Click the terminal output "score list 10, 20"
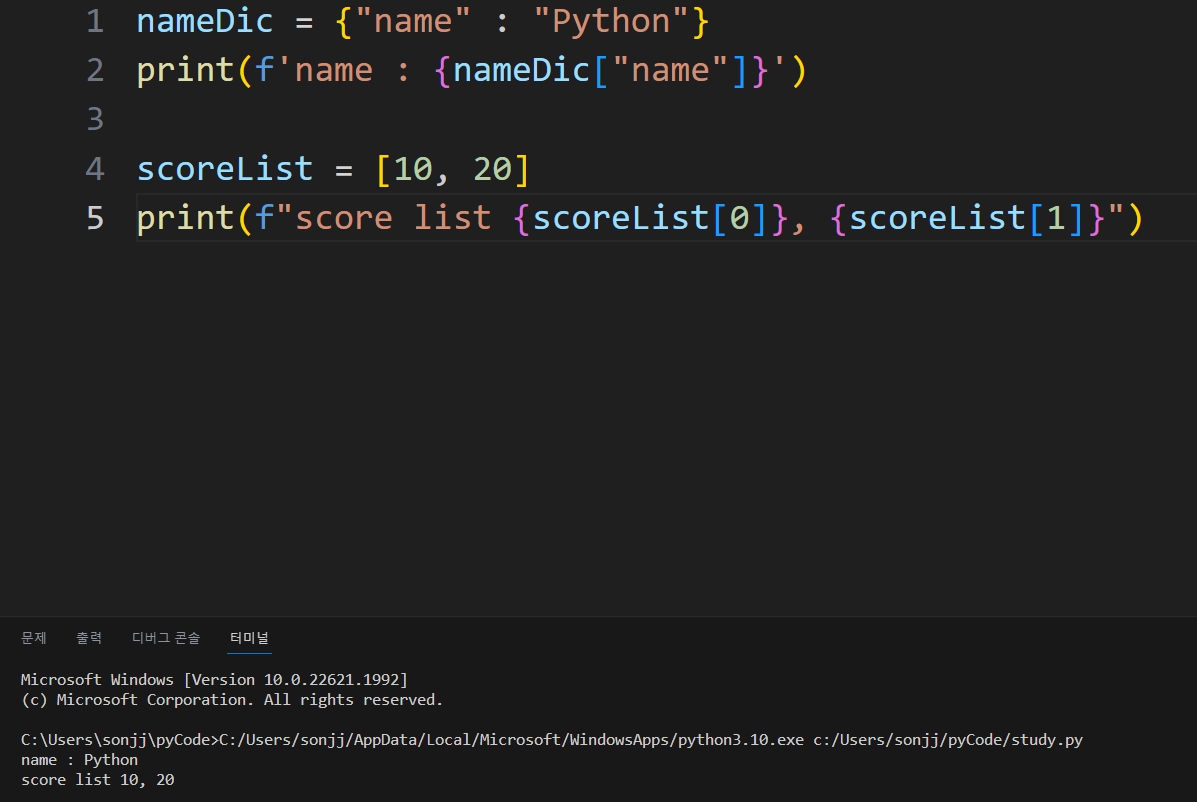 [98, 780]
